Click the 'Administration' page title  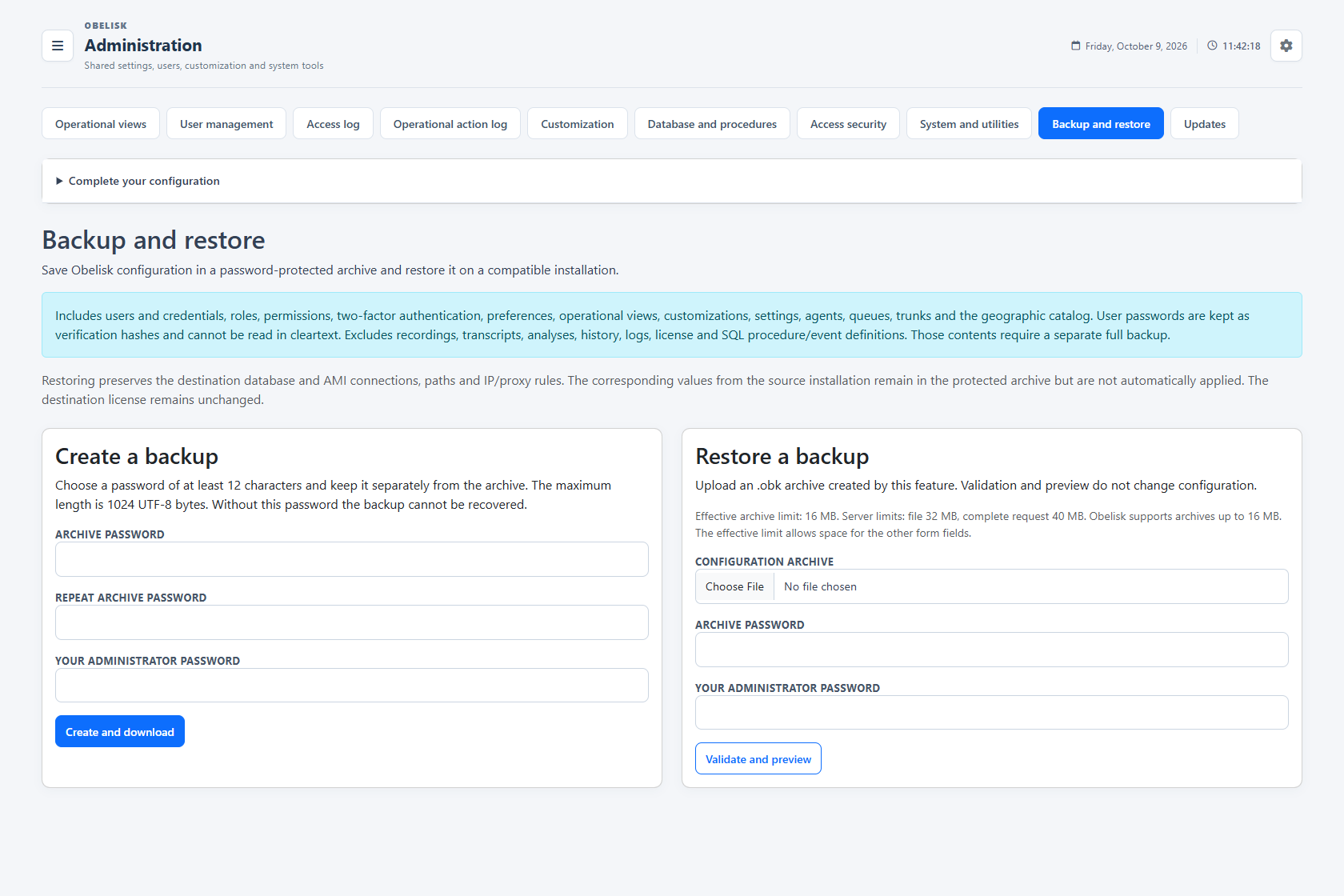tap(143, 46)
